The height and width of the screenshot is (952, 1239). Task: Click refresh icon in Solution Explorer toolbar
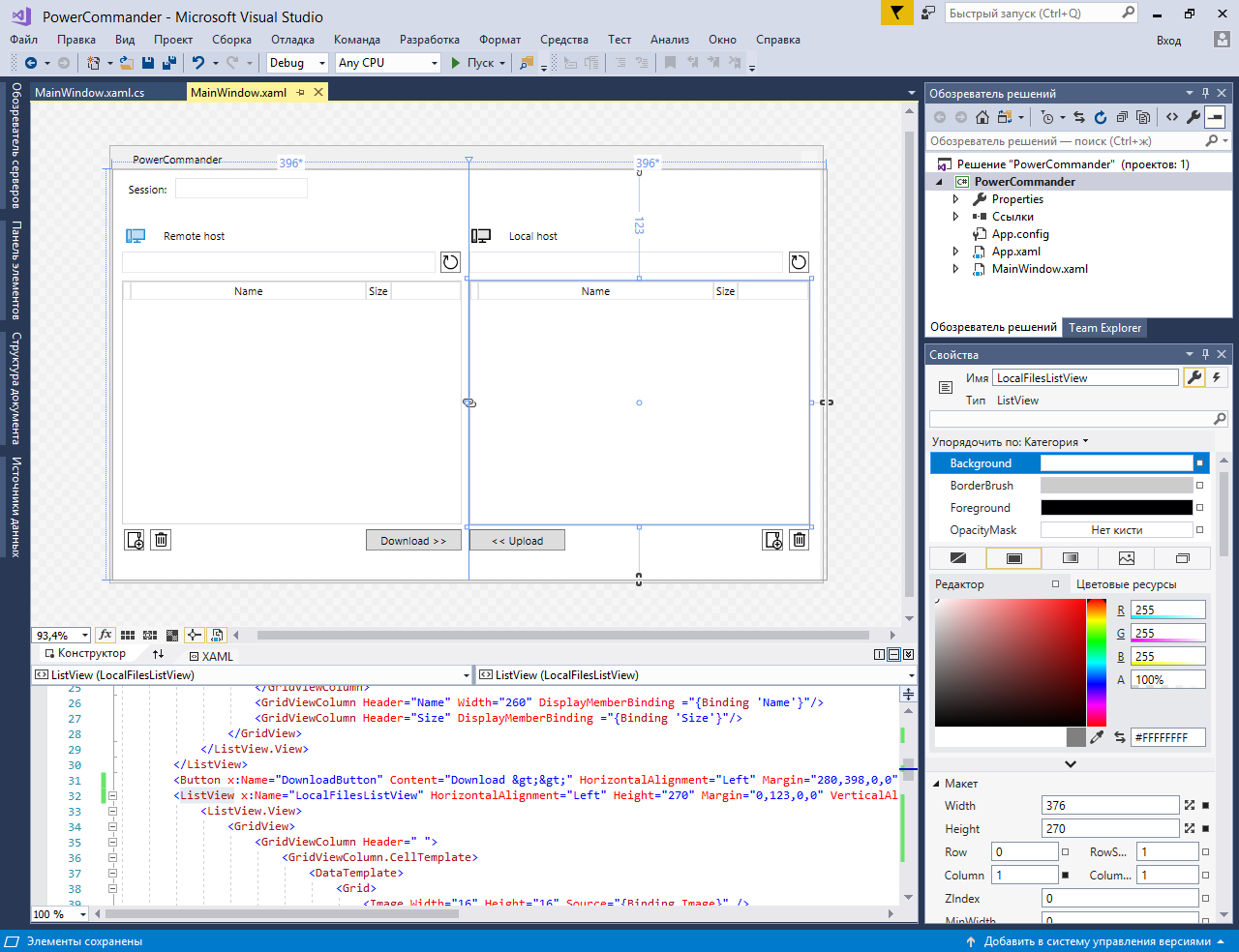tap(1101, 117)
